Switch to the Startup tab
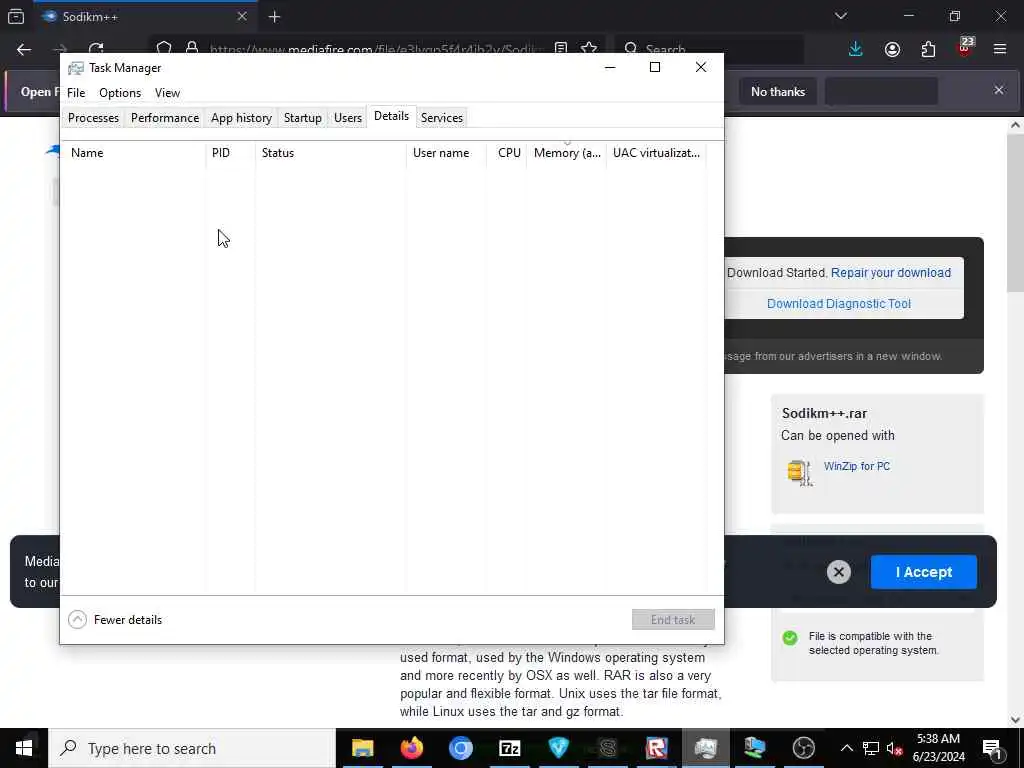This screenshot has height=768, width=1024. [x=302, y=118]
